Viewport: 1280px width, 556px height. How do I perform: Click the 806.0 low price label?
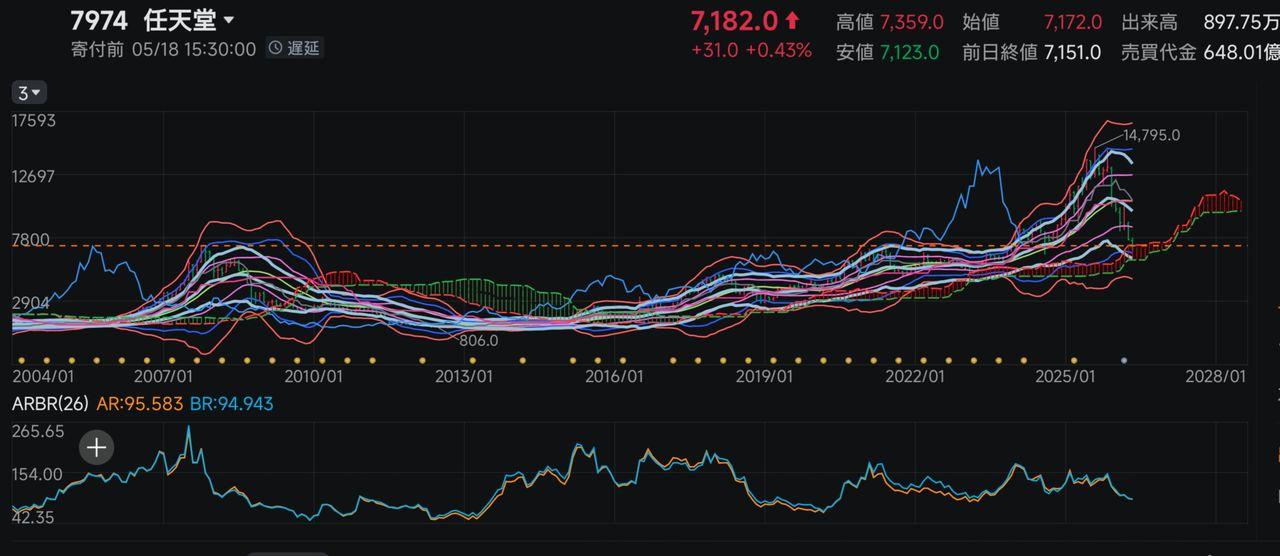click(479, 341)
